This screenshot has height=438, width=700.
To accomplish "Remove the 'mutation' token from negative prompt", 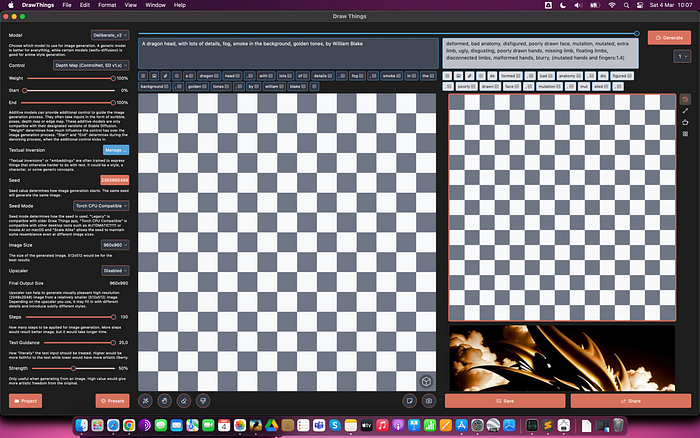I will (x=558, y=87).
